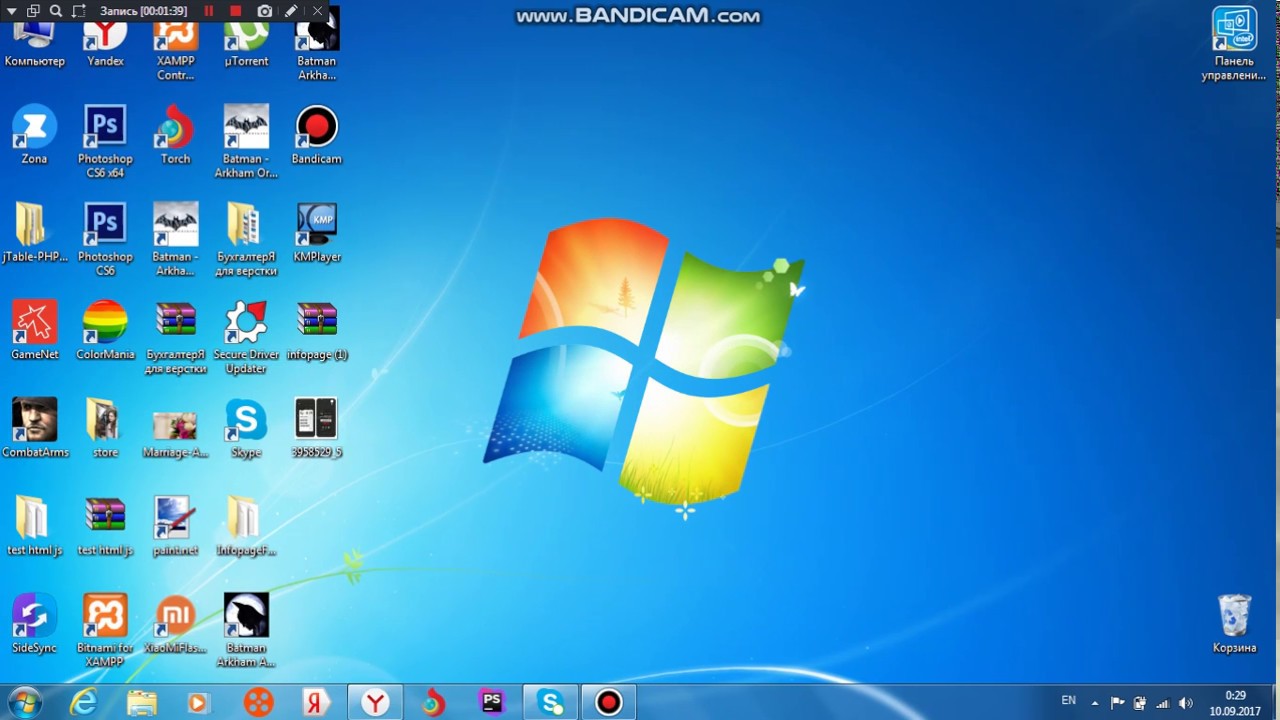The image size is (1280, 720).
Task: Close the Bandicam recording bar
Action: [x=318, y=11]
